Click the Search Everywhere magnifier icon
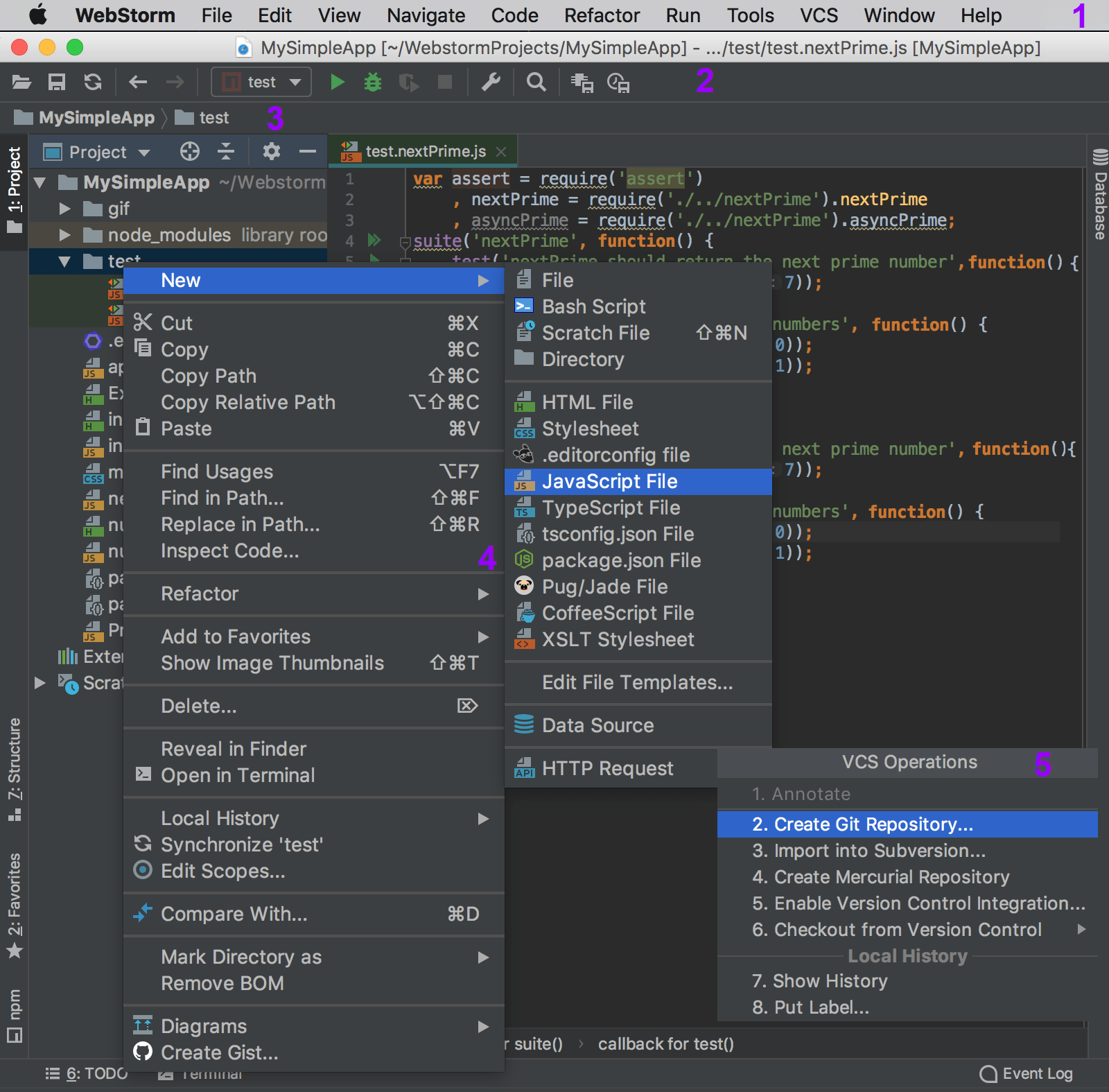1109x1092 pixels. (x=536, y=83)
